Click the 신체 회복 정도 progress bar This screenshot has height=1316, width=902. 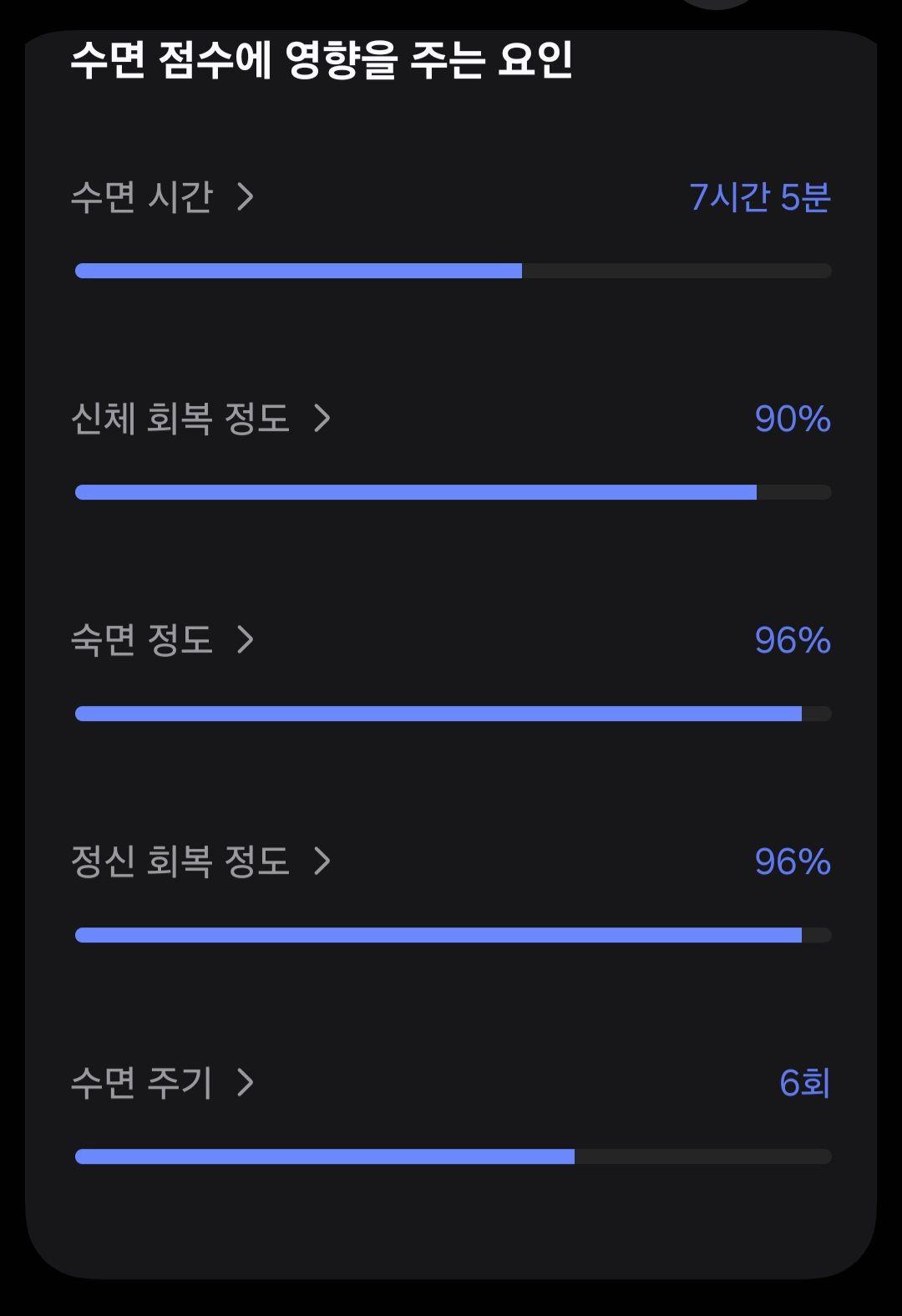point(454,492)
